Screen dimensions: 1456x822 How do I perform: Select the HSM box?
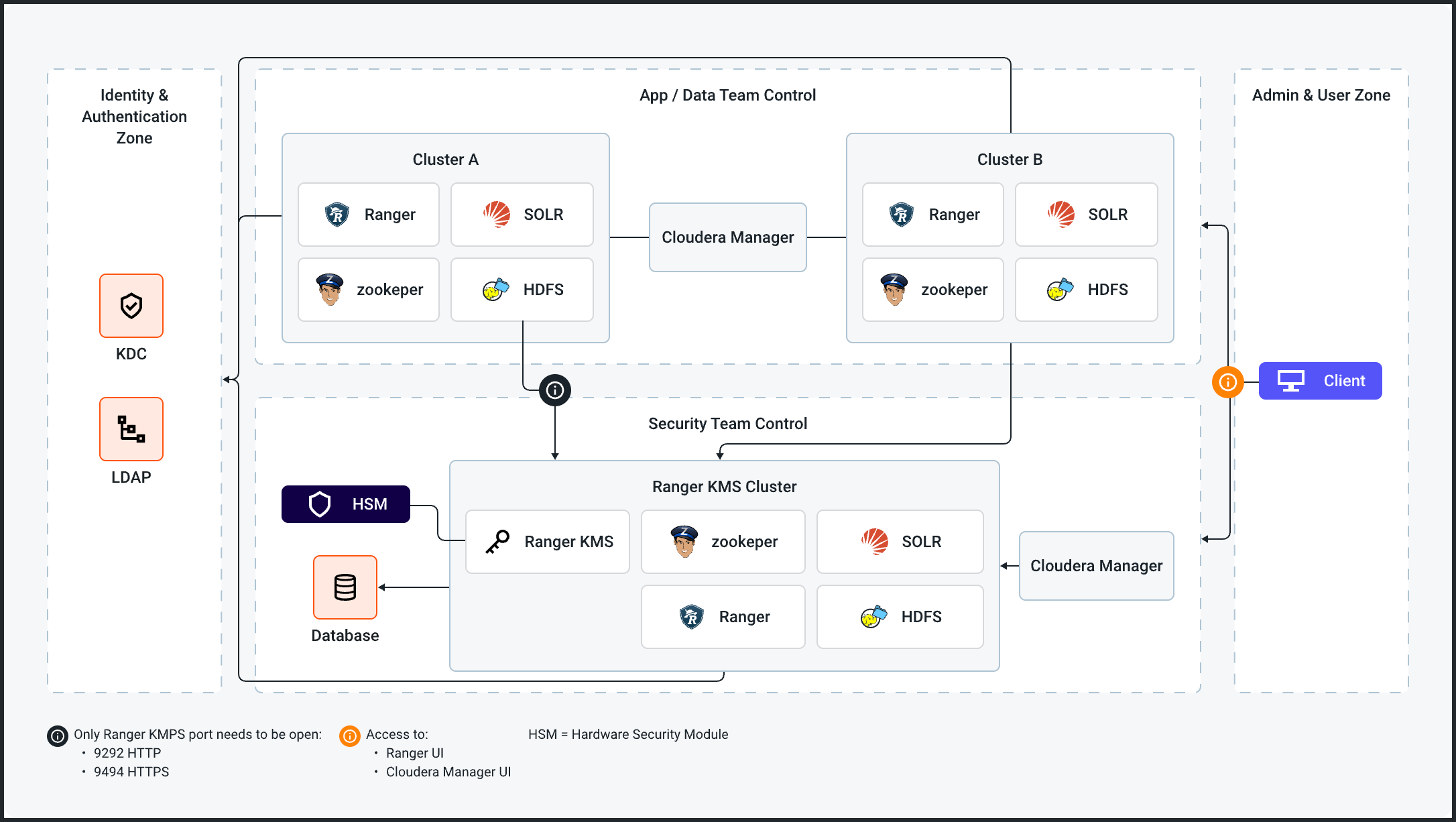click(x=346, y=504)
